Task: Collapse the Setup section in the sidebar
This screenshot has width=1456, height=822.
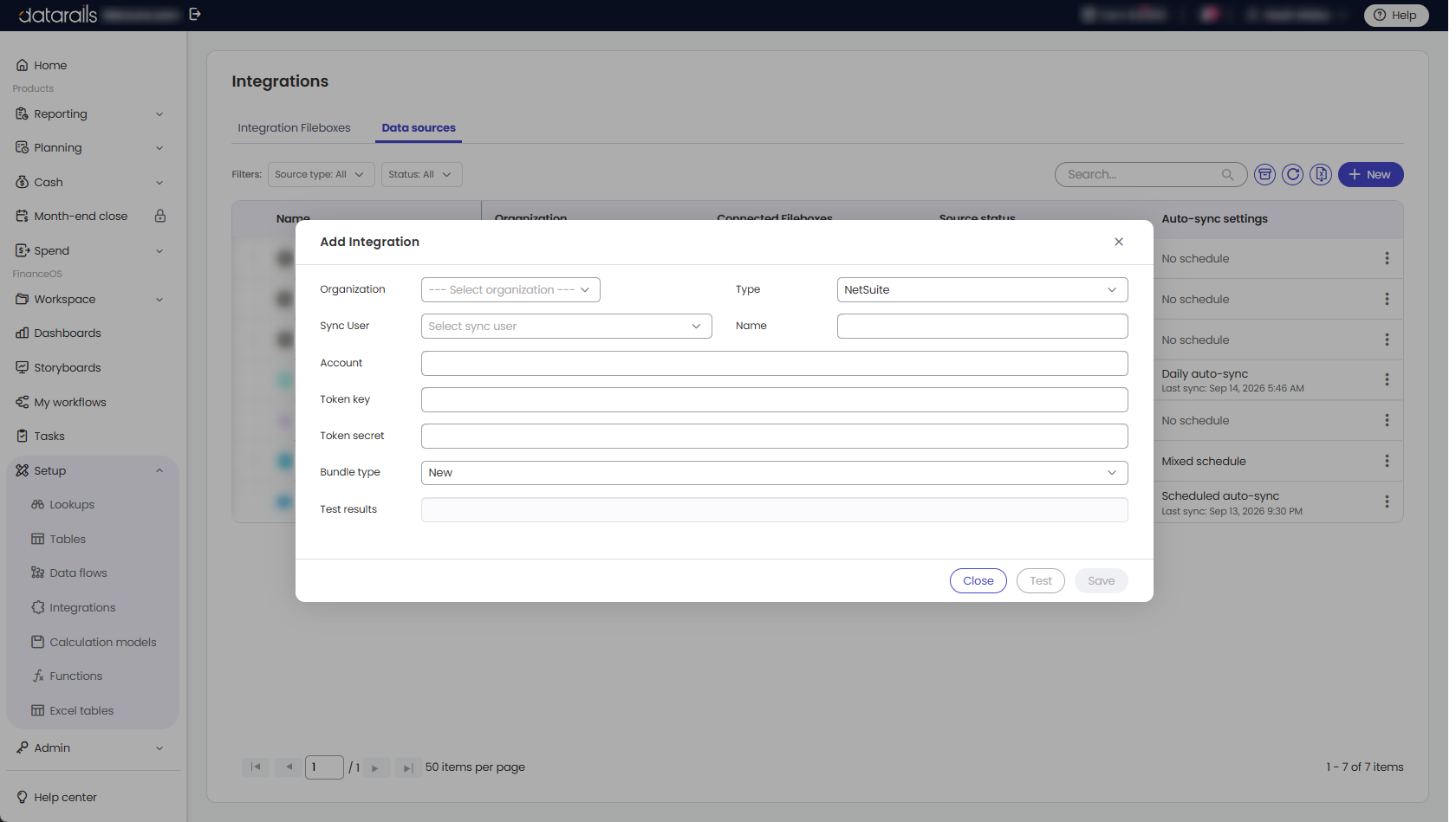Action: point(159,470)
